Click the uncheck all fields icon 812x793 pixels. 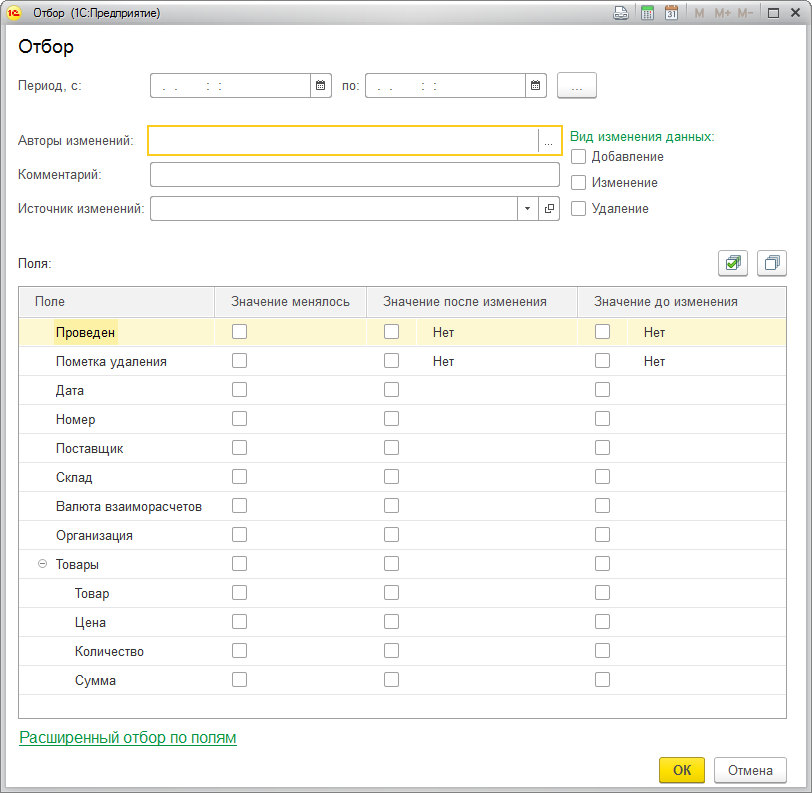tap(772, 263)
